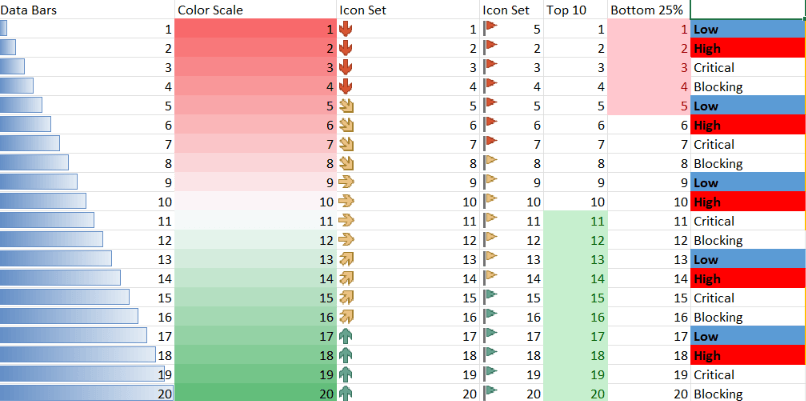Click the green up arrow in row 17
Screen dimensions: 806x401
pyautogui.click(x=346, y=337)
